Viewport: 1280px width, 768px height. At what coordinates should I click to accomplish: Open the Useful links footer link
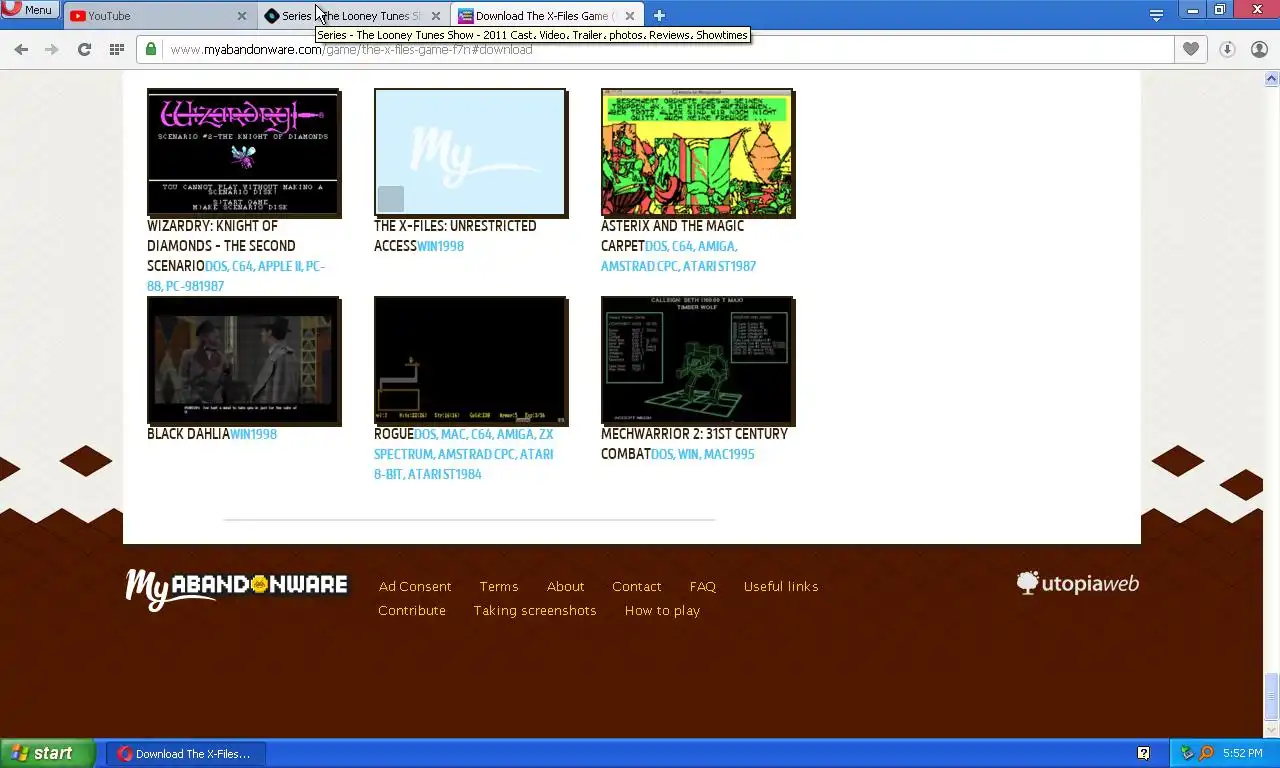(x=781, y=586)
